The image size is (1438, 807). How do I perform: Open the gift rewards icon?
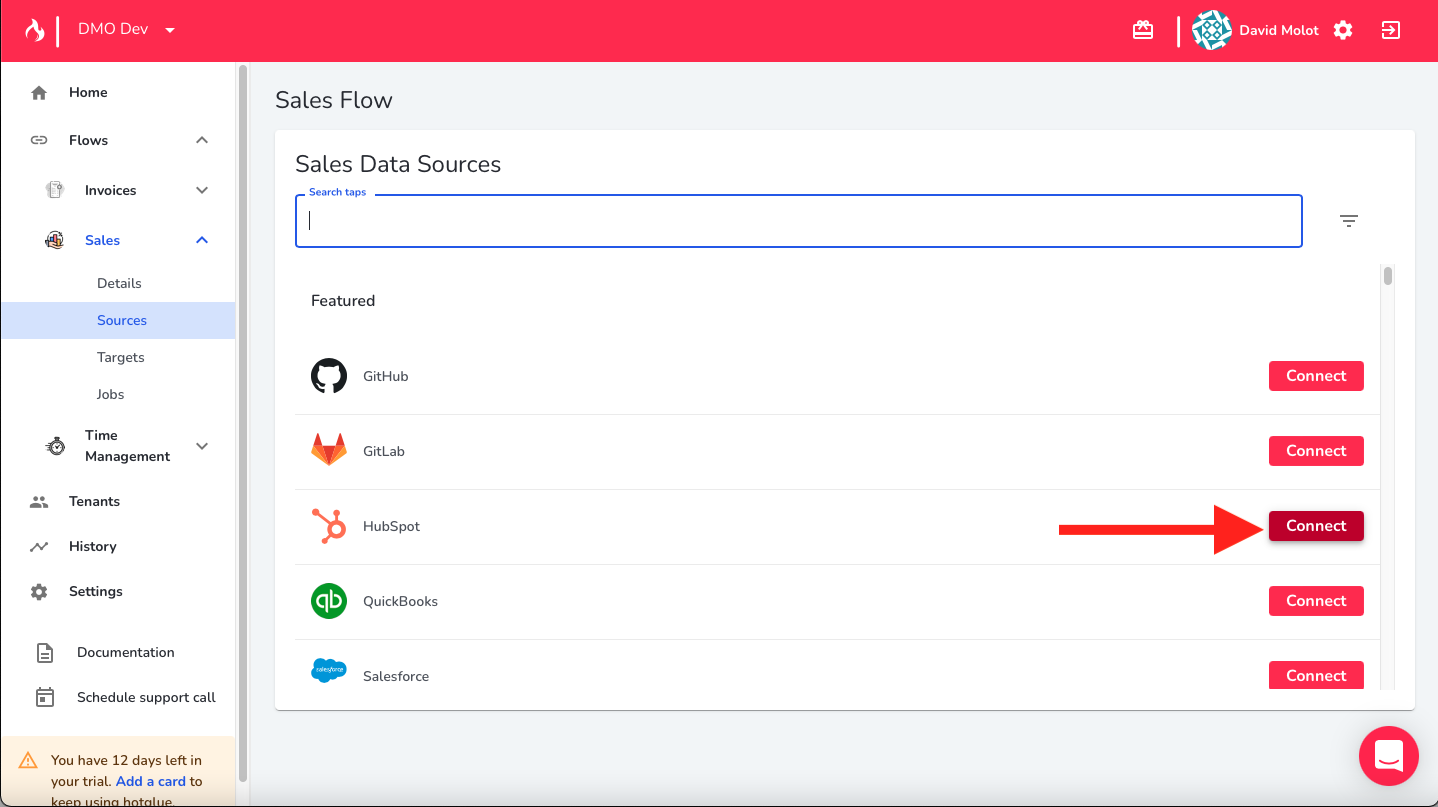point(1143,30)
